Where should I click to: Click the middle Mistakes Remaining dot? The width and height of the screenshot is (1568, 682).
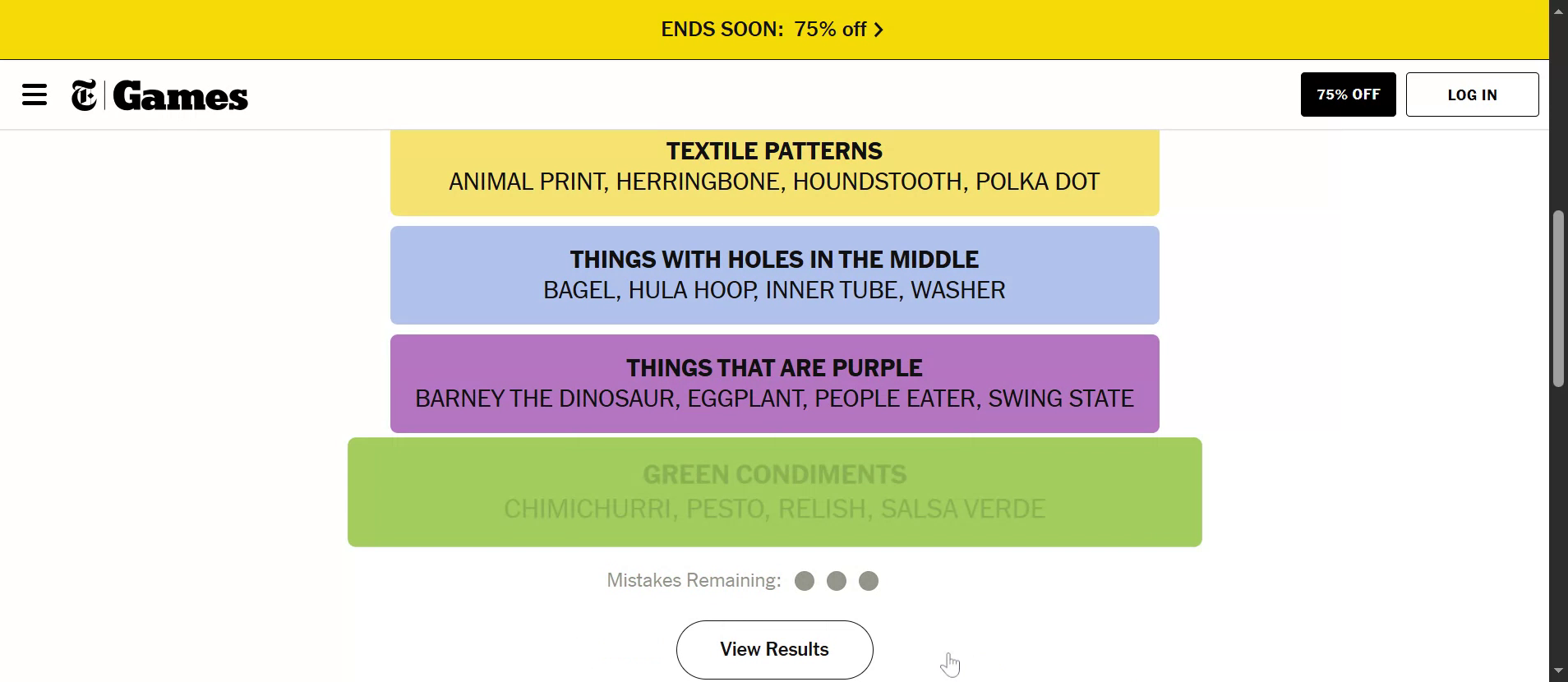coord(837,582)
